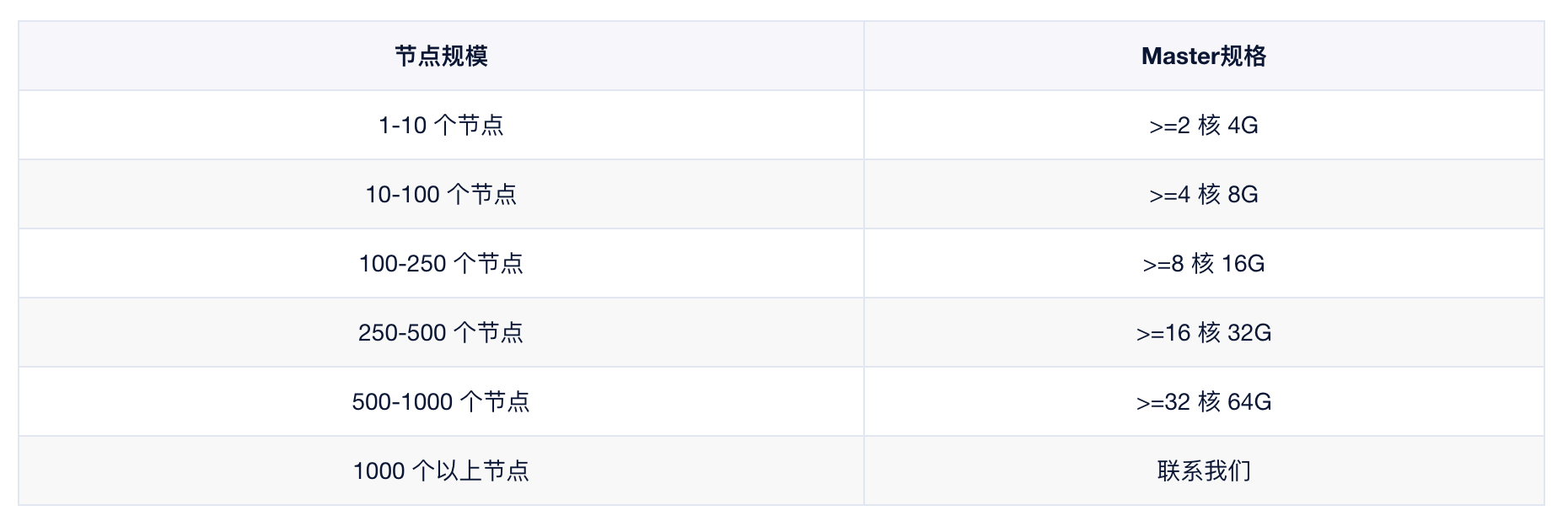The image size is (1568, 516).
Task: Click the '64G' memory value
Action: 1249,402
